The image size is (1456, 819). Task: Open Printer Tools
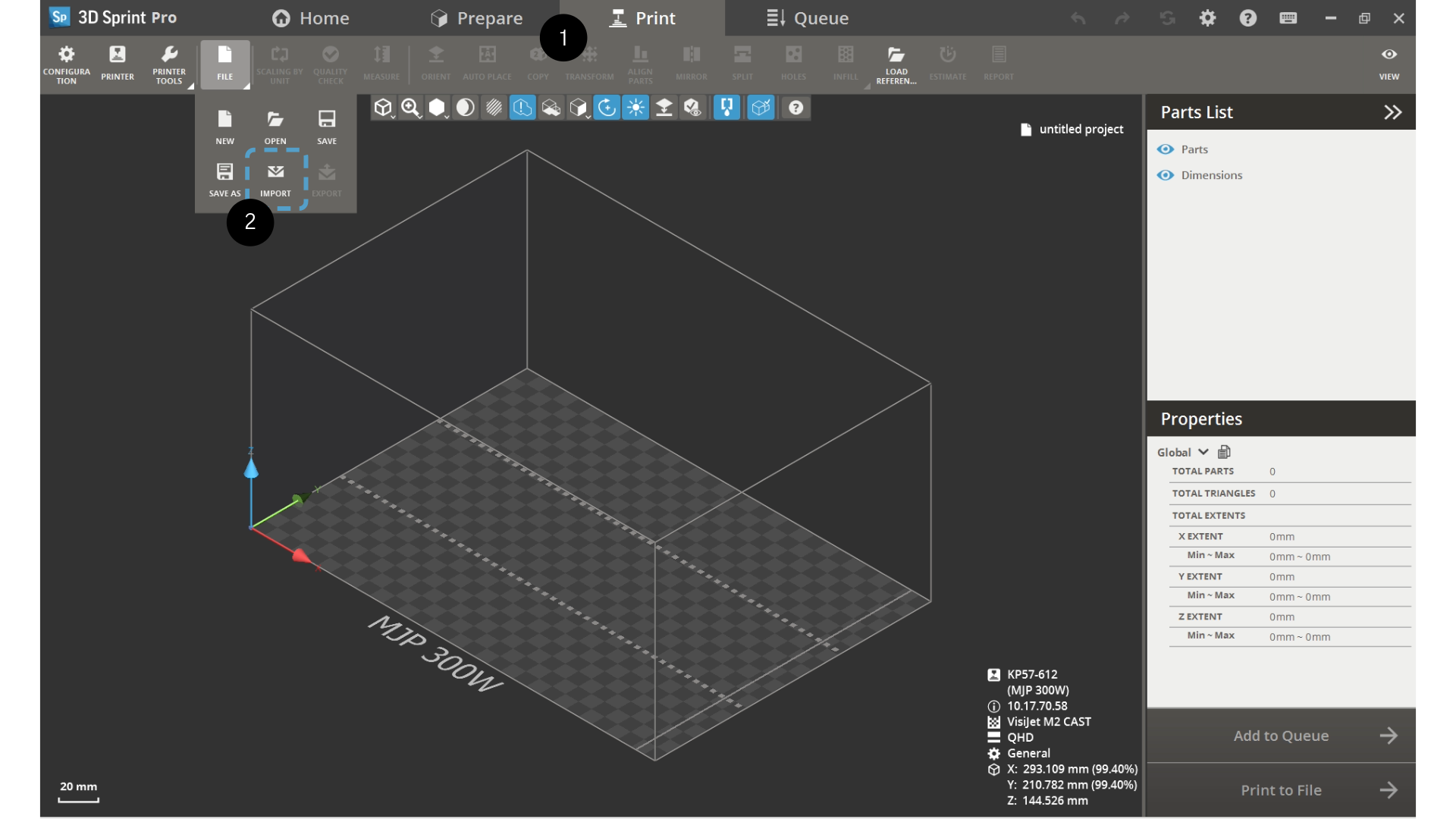pos(170,64)
